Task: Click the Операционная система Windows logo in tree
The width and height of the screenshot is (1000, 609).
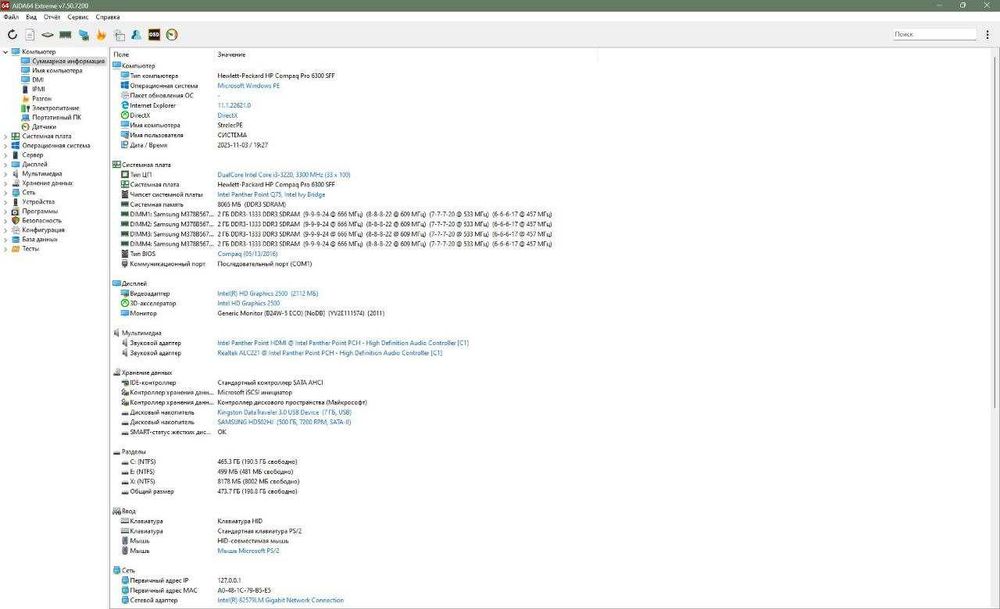Action: pyautogui.click(x=16, y=146)
